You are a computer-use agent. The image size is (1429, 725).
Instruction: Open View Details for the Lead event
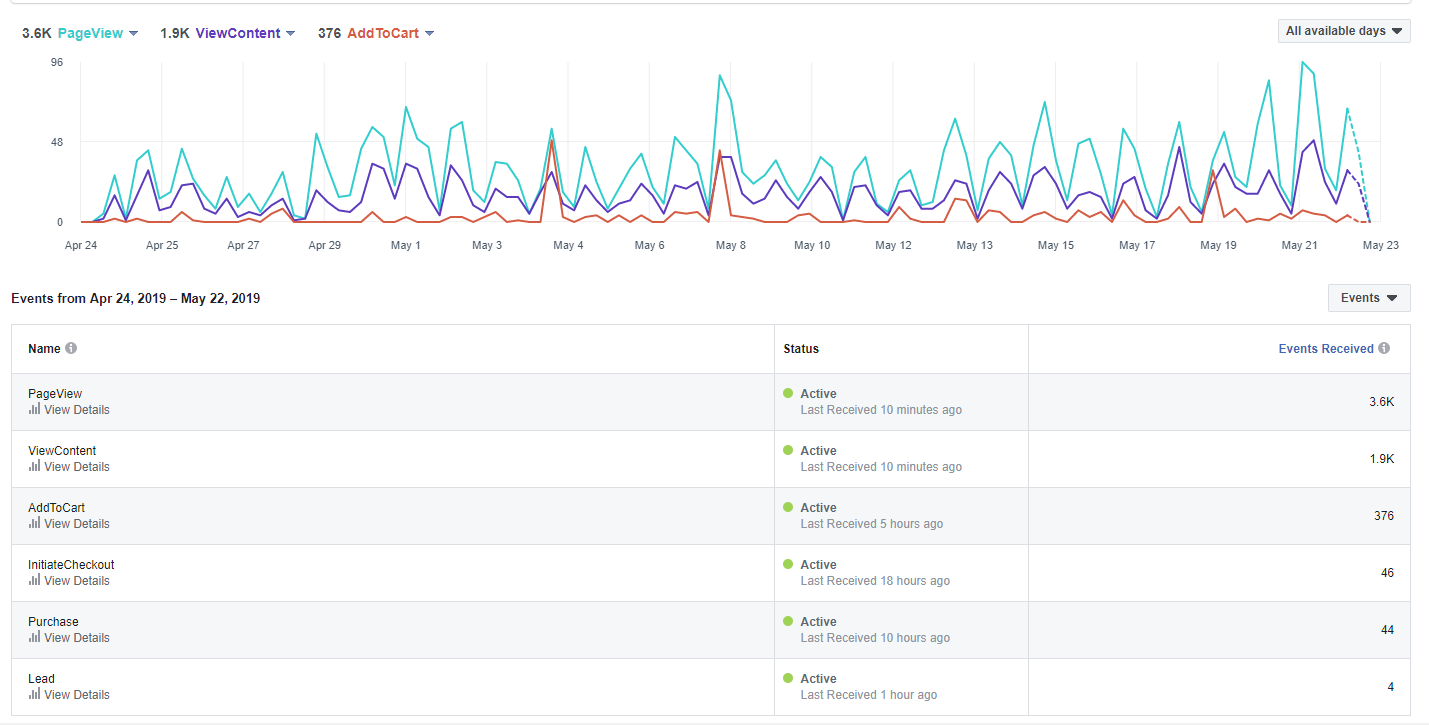[x=77, y=694]
